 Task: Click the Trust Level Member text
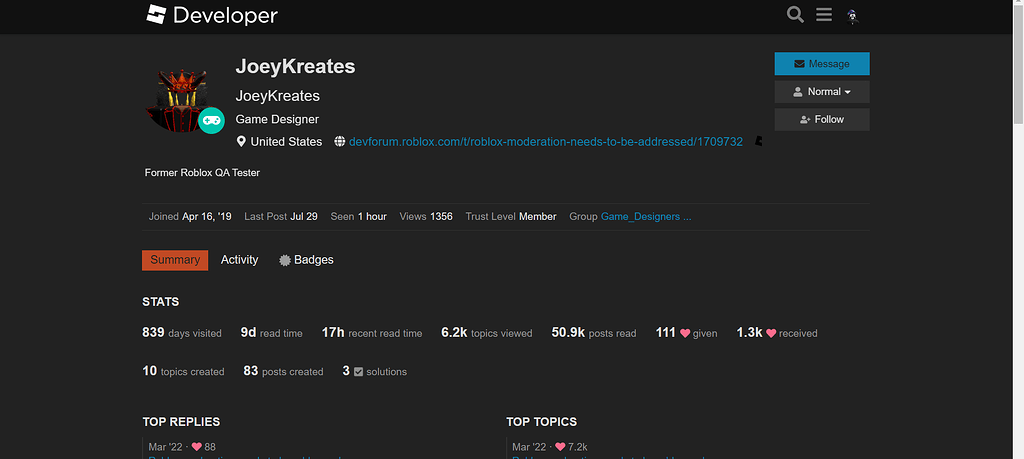511,217
